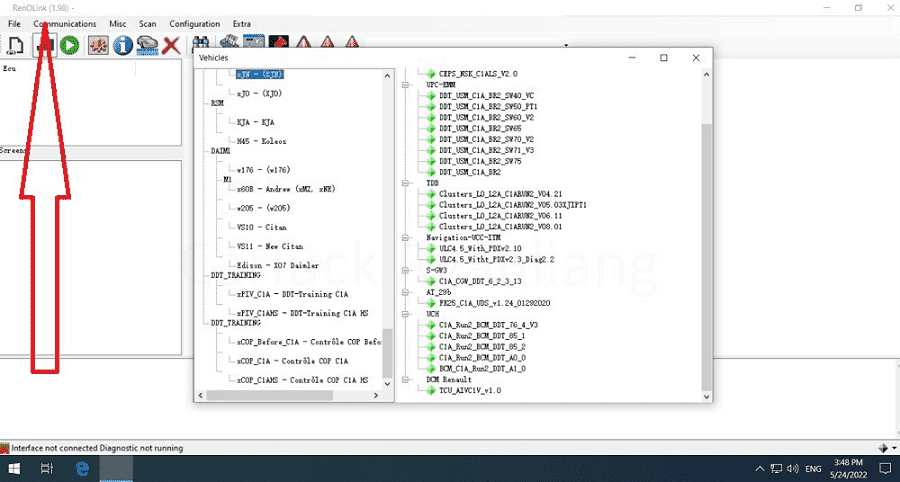Open the File menu
The height and width of the screenshot is (482, 900).
[x=14, y=24]
